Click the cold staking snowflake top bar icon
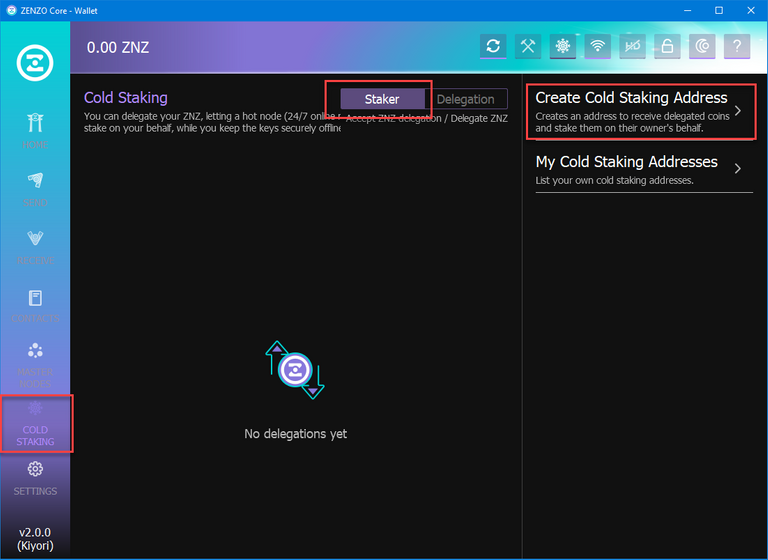Screen dimensions: 768x560 562,46
